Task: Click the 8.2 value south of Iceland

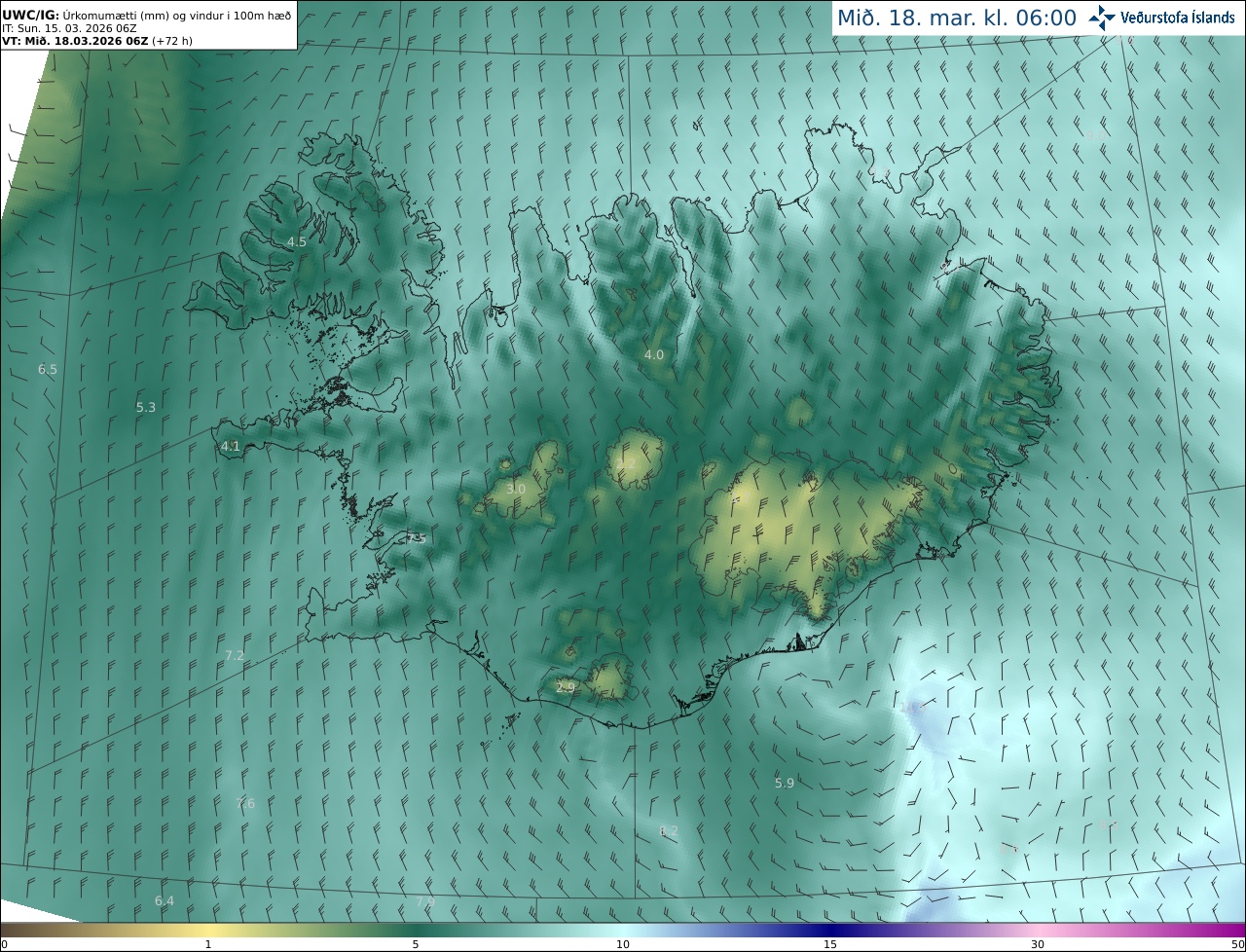Action: click(x=668, y=830)
